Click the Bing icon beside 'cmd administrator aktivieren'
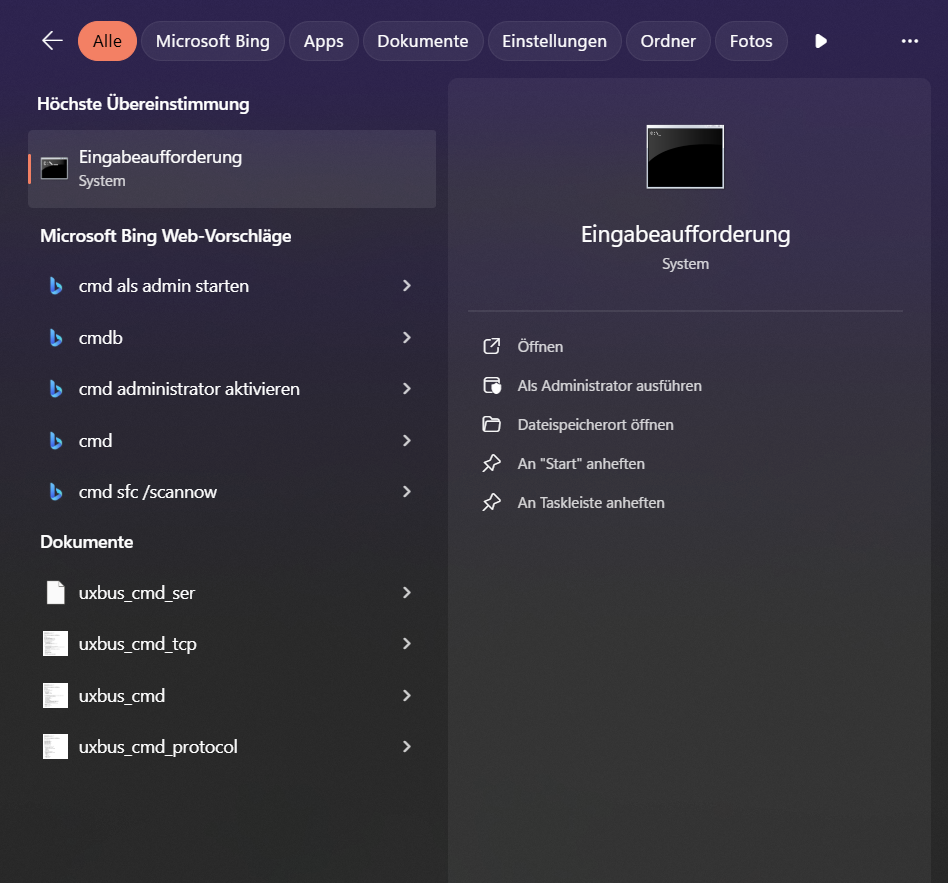The height and width of the screenshot is (883, 948). click(x=56, y=389)
